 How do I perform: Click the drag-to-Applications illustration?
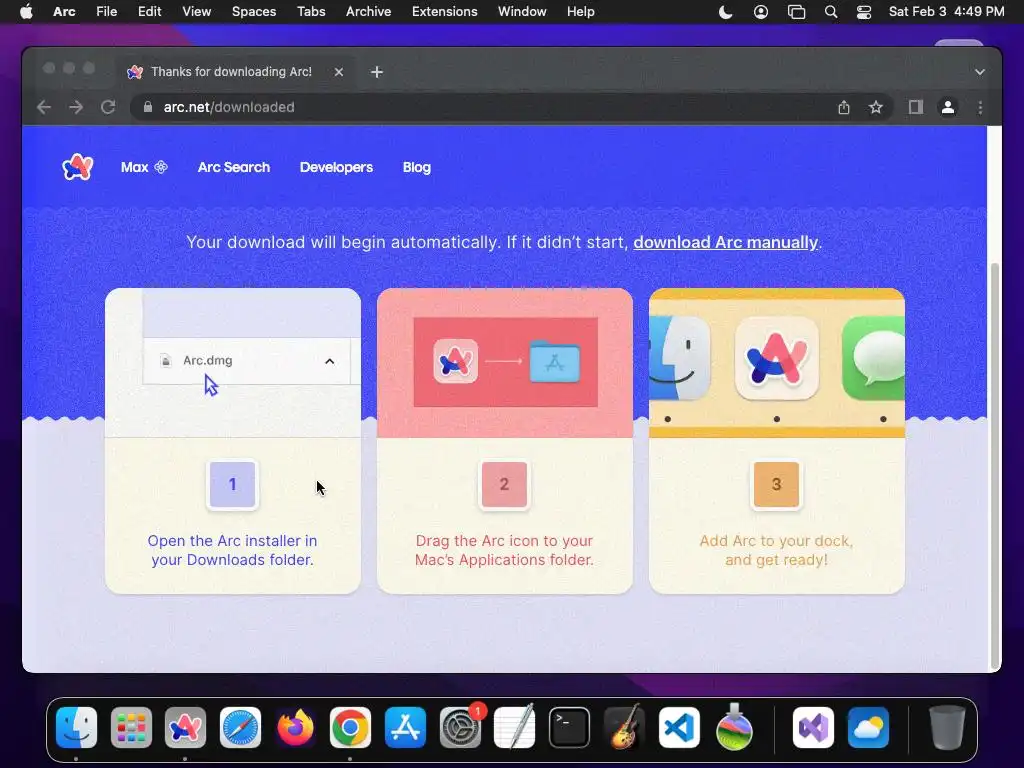click(505, 362)
